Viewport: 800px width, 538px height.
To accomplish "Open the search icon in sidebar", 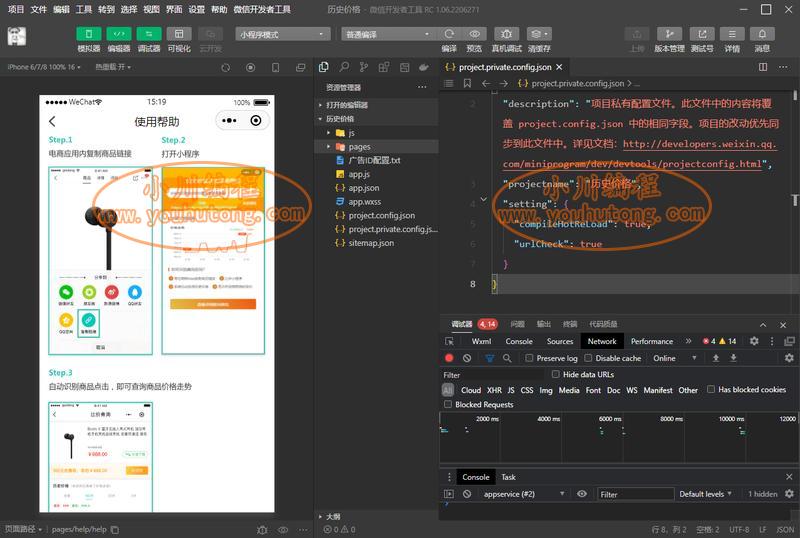I will point(344,67).
